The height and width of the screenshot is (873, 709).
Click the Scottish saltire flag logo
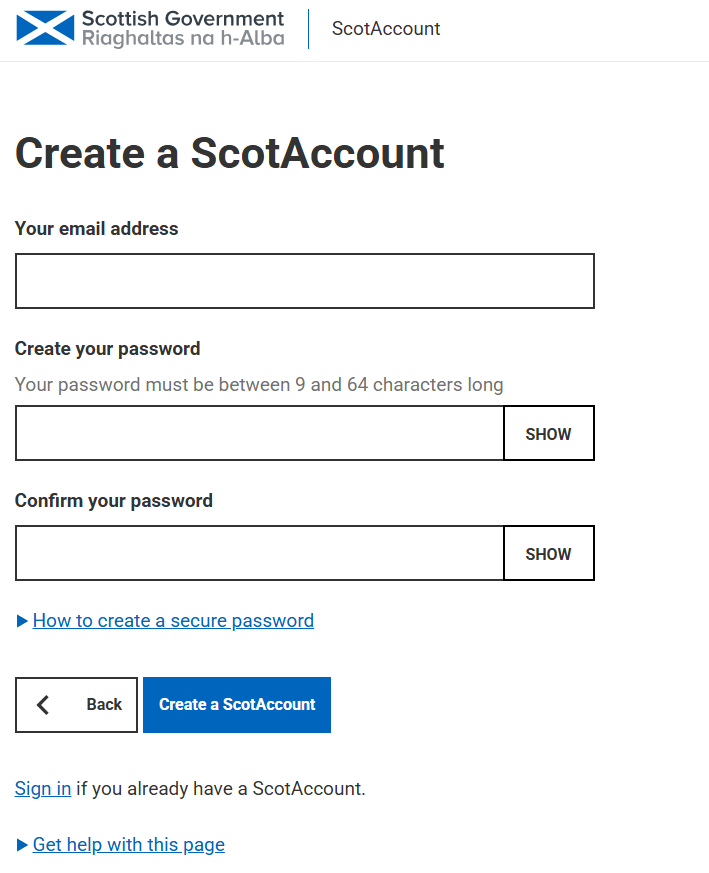coord(45,28)
